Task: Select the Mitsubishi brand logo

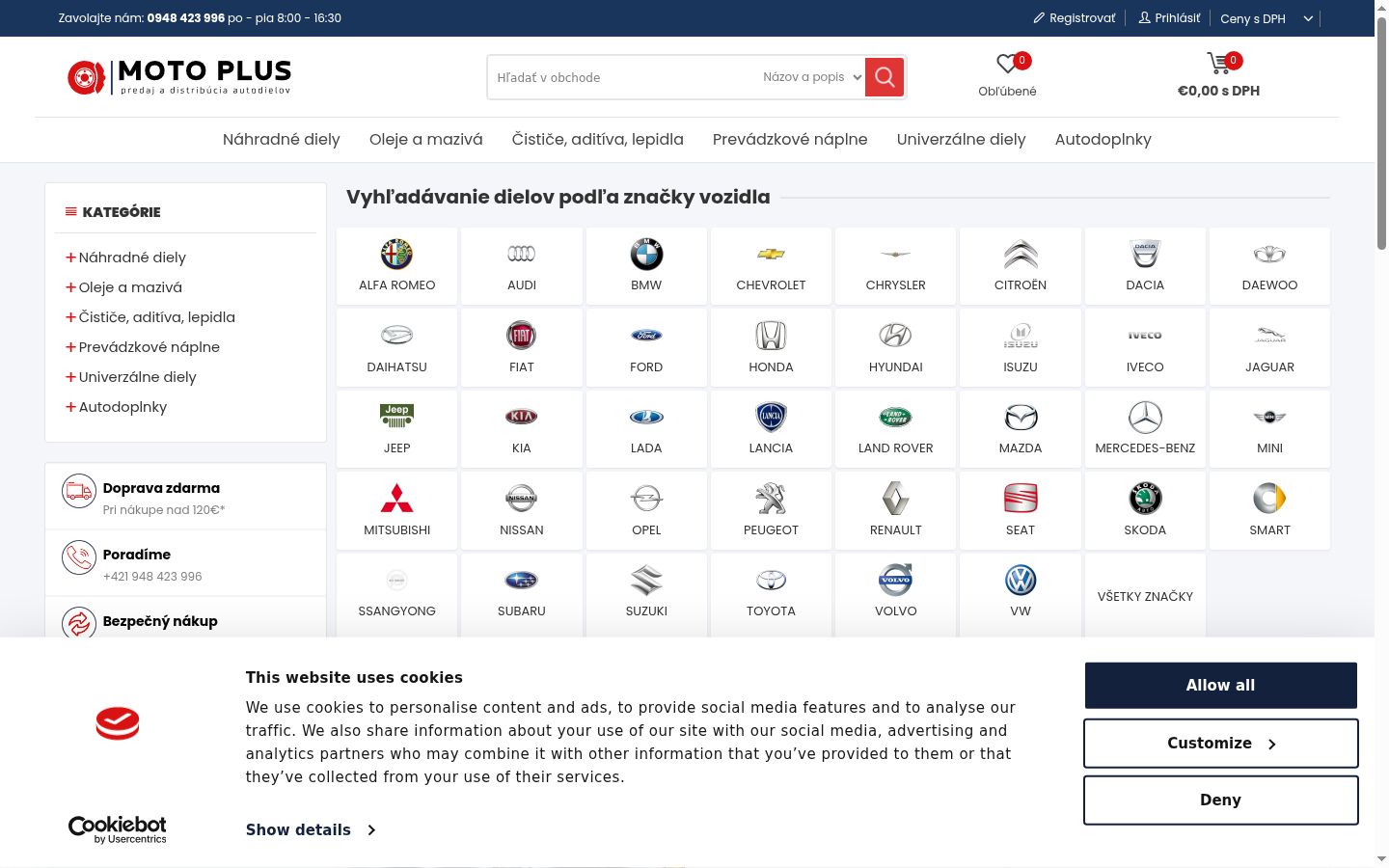Action: coord(396,499)
